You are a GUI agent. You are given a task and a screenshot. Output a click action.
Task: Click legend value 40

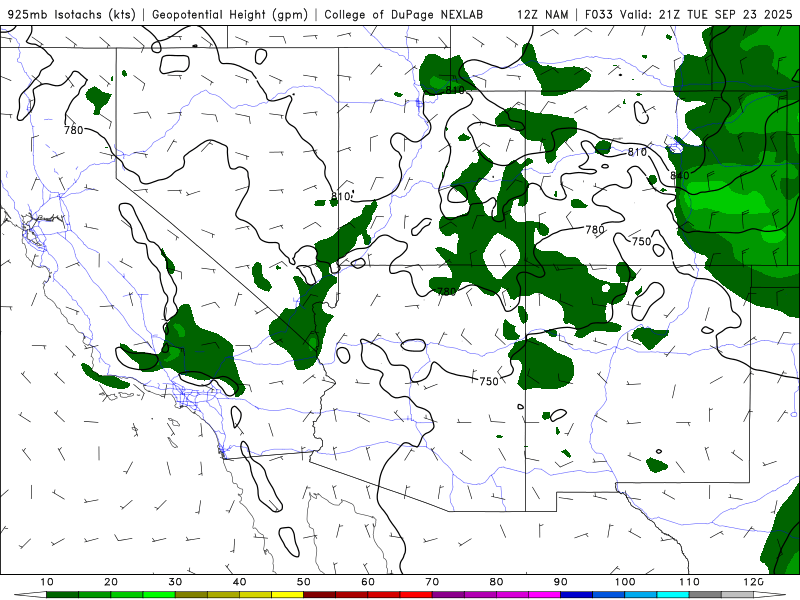coord(239,582)
